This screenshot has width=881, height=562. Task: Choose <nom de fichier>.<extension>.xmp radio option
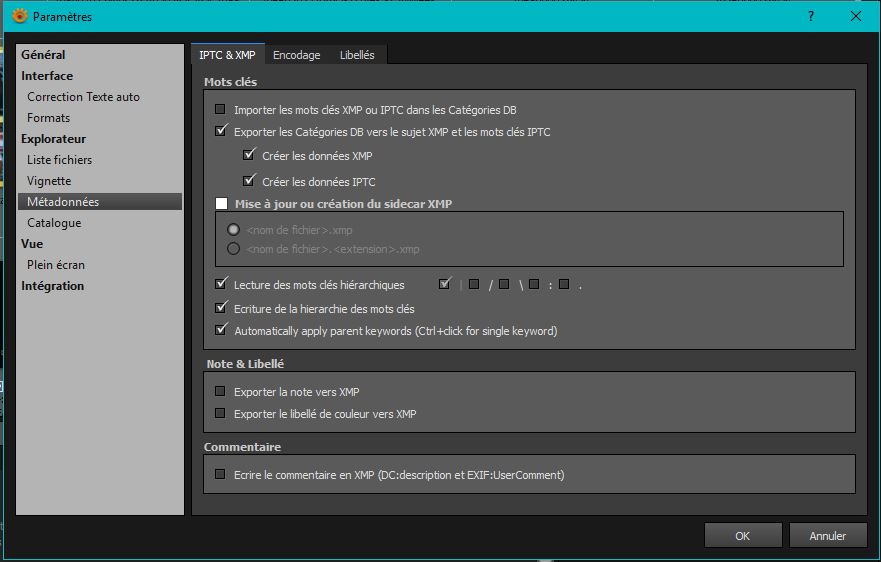coord(234,249)
